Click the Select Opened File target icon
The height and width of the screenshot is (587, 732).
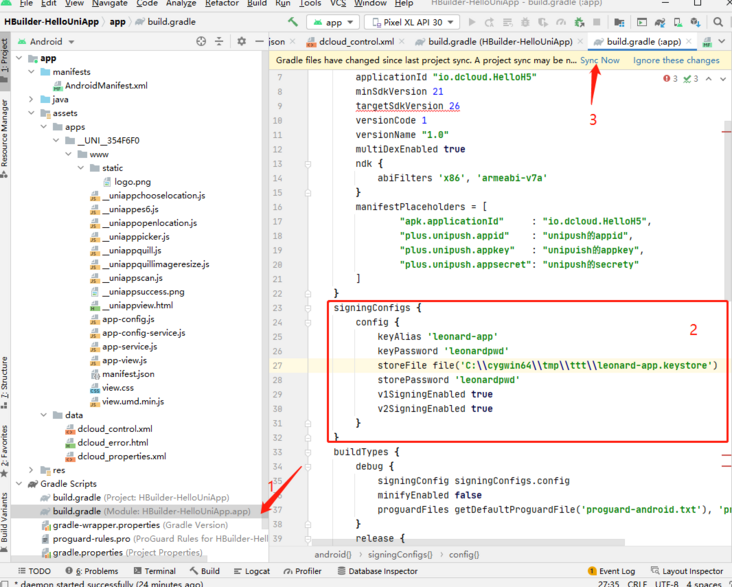[201, 42]
